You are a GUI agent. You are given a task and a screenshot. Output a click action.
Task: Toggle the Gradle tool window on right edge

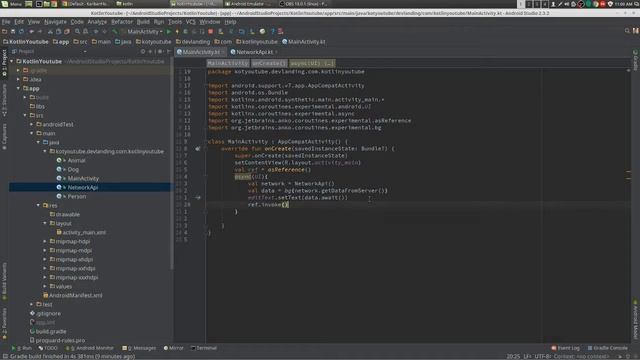click(x=636, y=60)
